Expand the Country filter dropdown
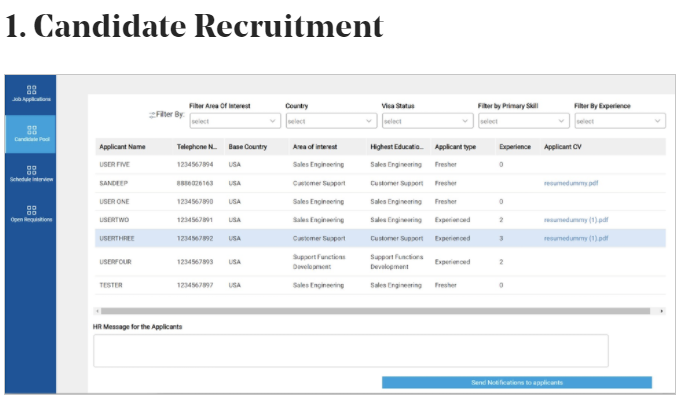Image resolution: width=679 pixels, height=399 pixels. tap(331, 121)
